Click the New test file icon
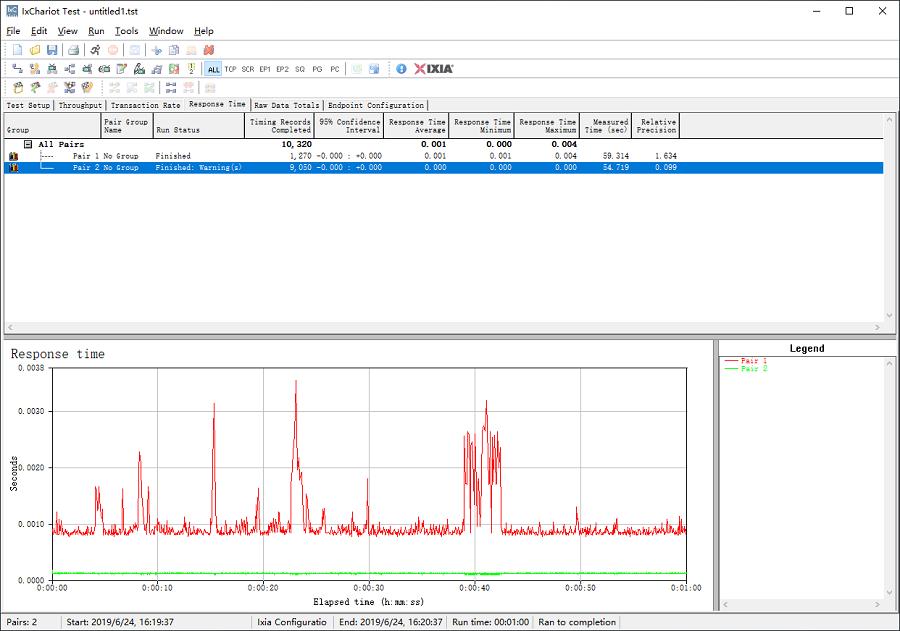The width and height of the screenshot is (900, 631). (17, 50)
